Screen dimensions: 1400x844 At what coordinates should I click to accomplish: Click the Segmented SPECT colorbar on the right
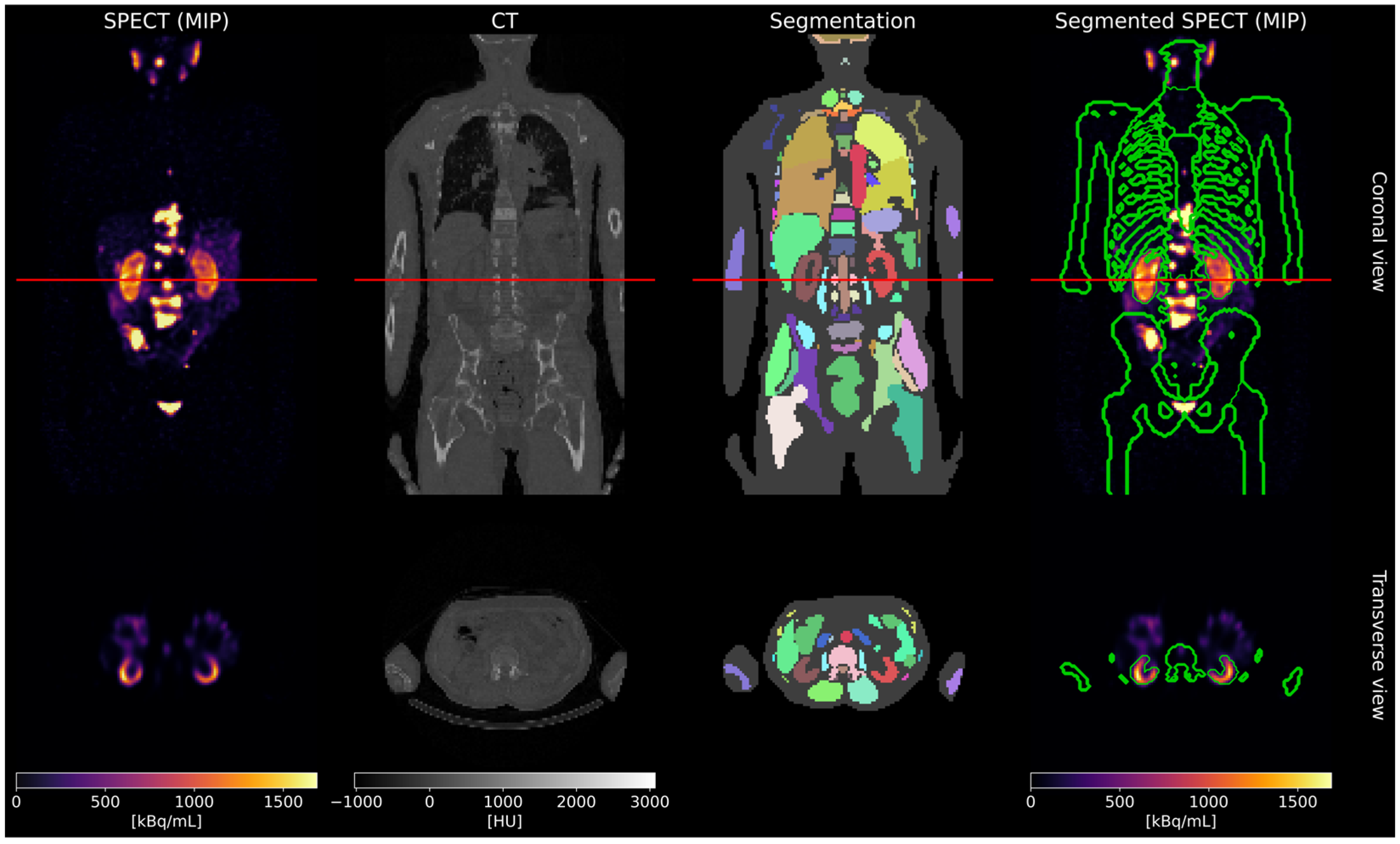[x=1181, y=780]
